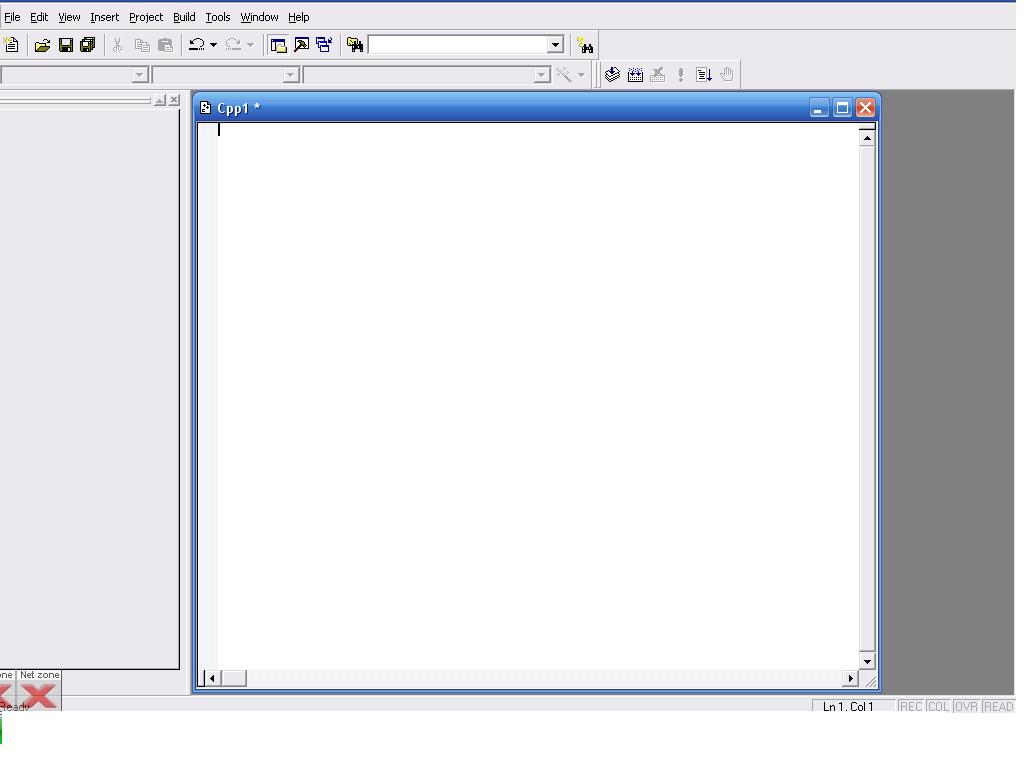Open the Build menu

click(184, 17)
